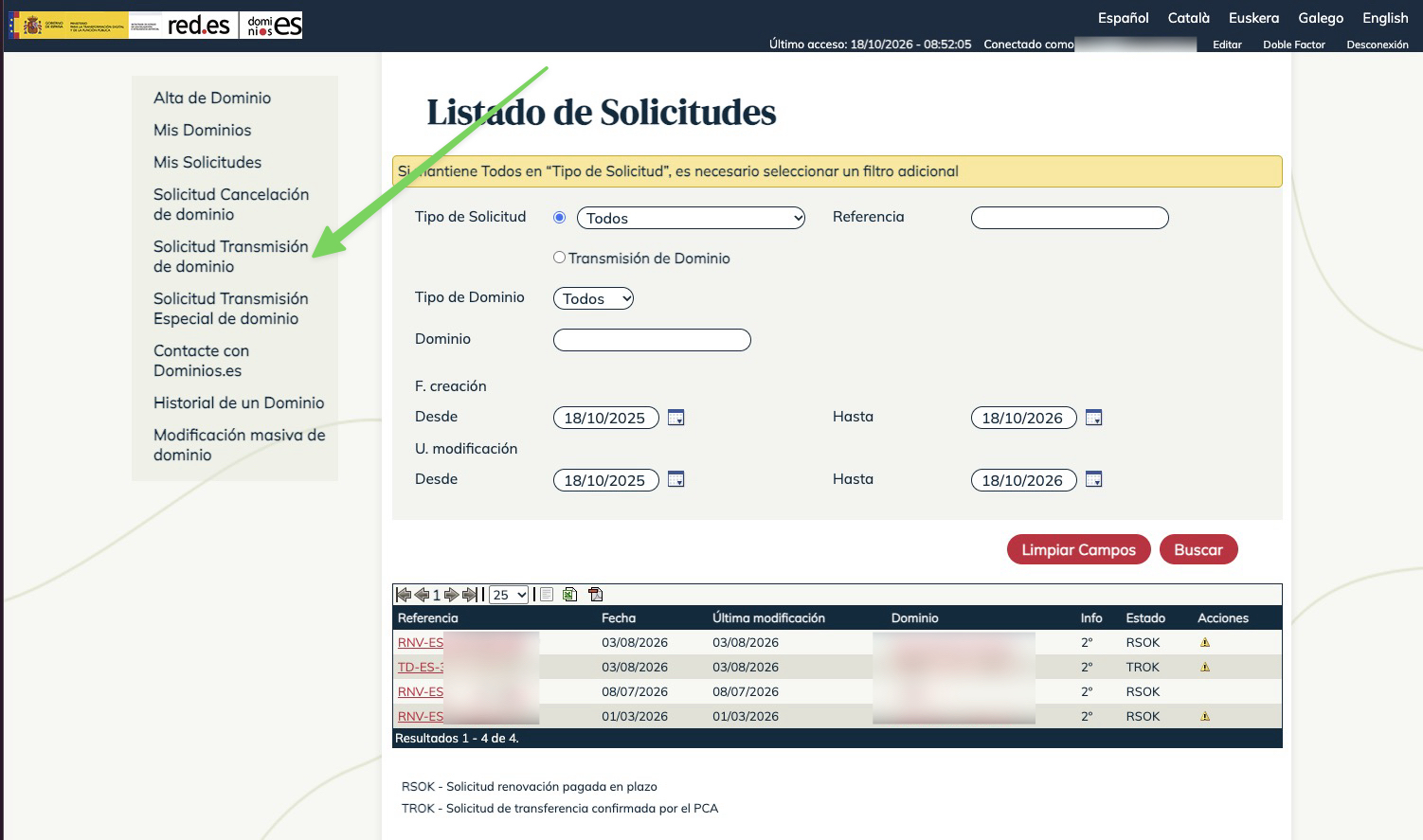Open Mis Dominios in sidebar
Screen dimensions: 1423x840
click(x=203, y=130)
